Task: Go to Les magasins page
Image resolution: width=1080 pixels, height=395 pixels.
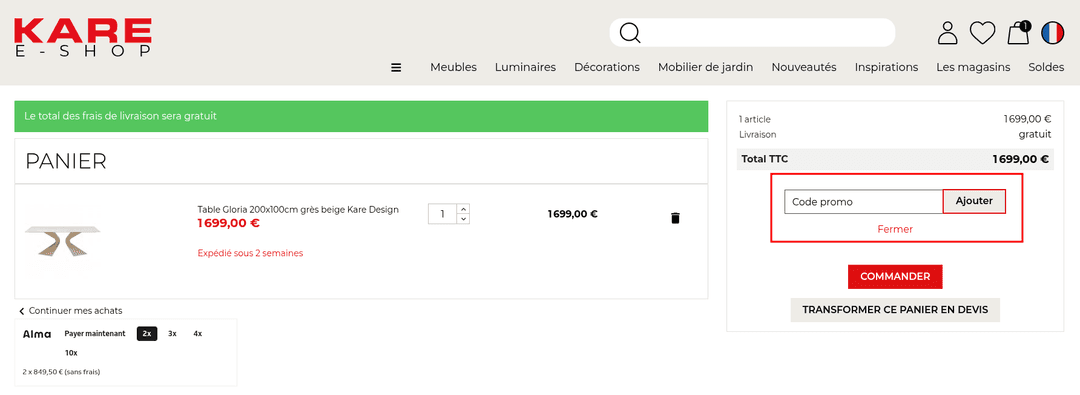Action: [973, 68]
